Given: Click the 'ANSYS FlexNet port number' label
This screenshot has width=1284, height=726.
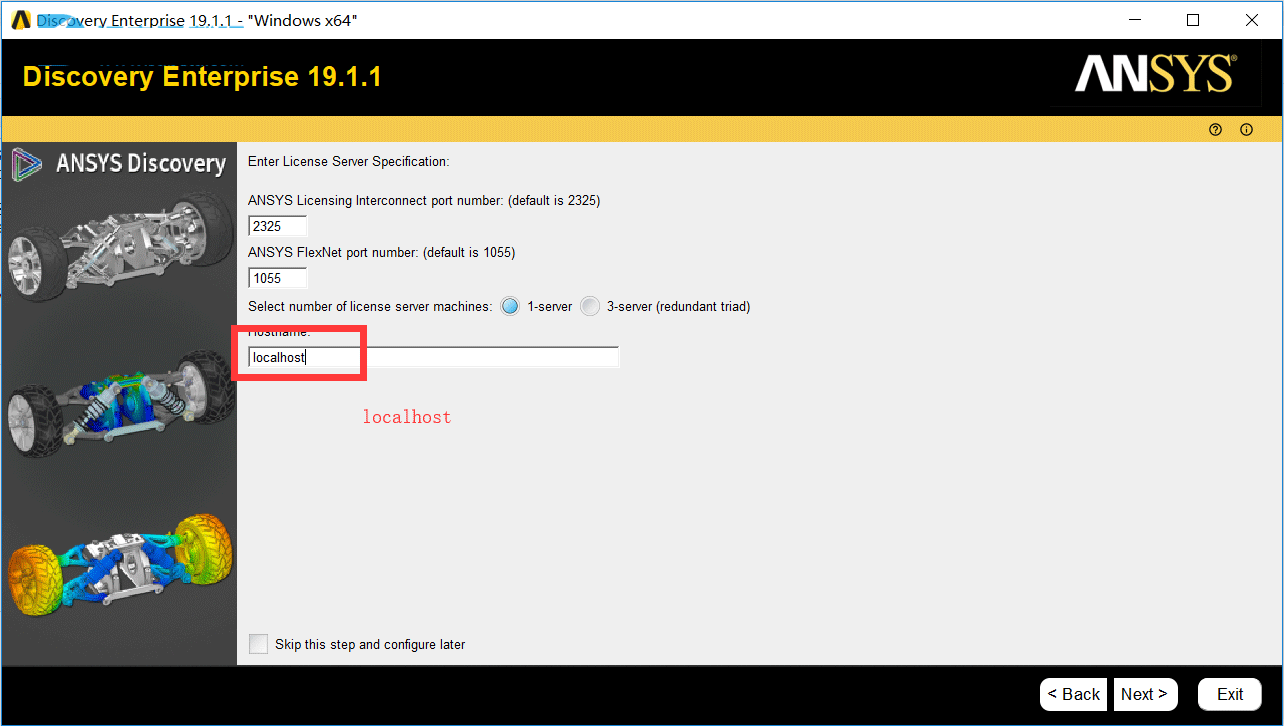Looking at the screenshot, I should pos(382,253).
